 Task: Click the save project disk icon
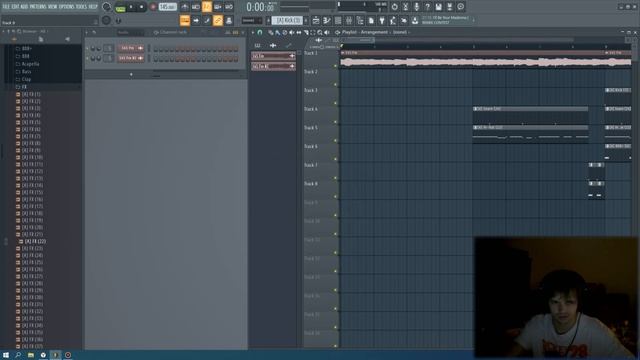click(x=438, y=7)
